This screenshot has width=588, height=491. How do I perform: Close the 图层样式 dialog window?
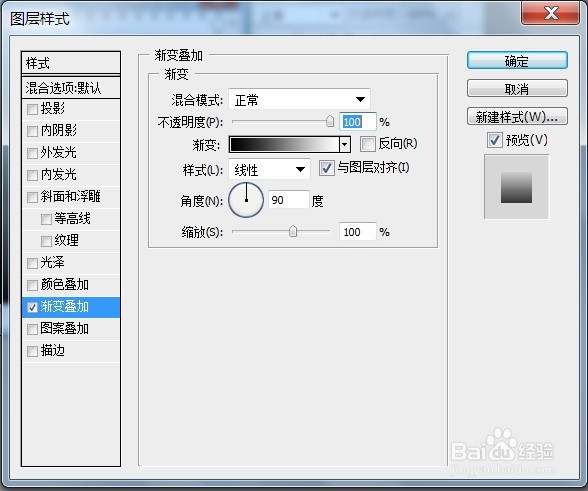click(x=551, y=14)
